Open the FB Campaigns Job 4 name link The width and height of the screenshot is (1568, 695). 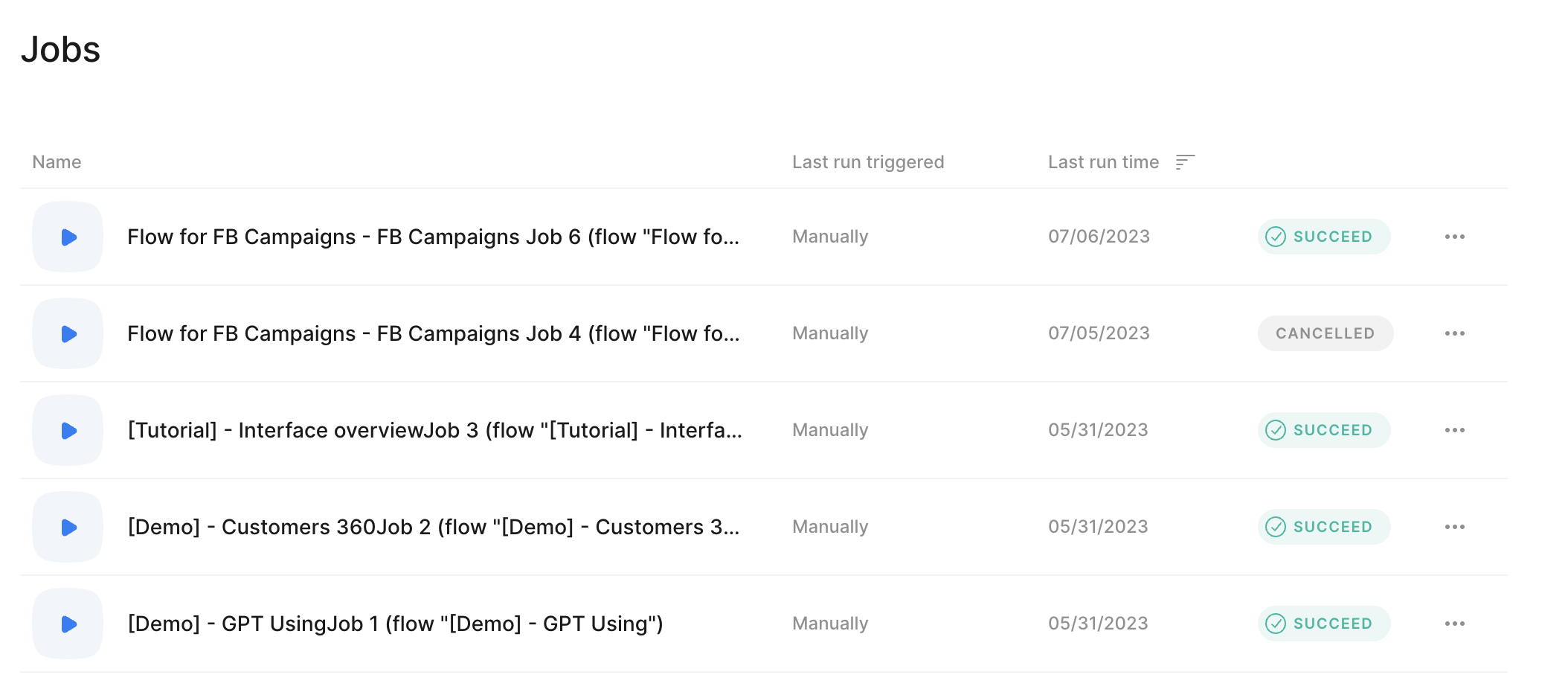[433, 333]
